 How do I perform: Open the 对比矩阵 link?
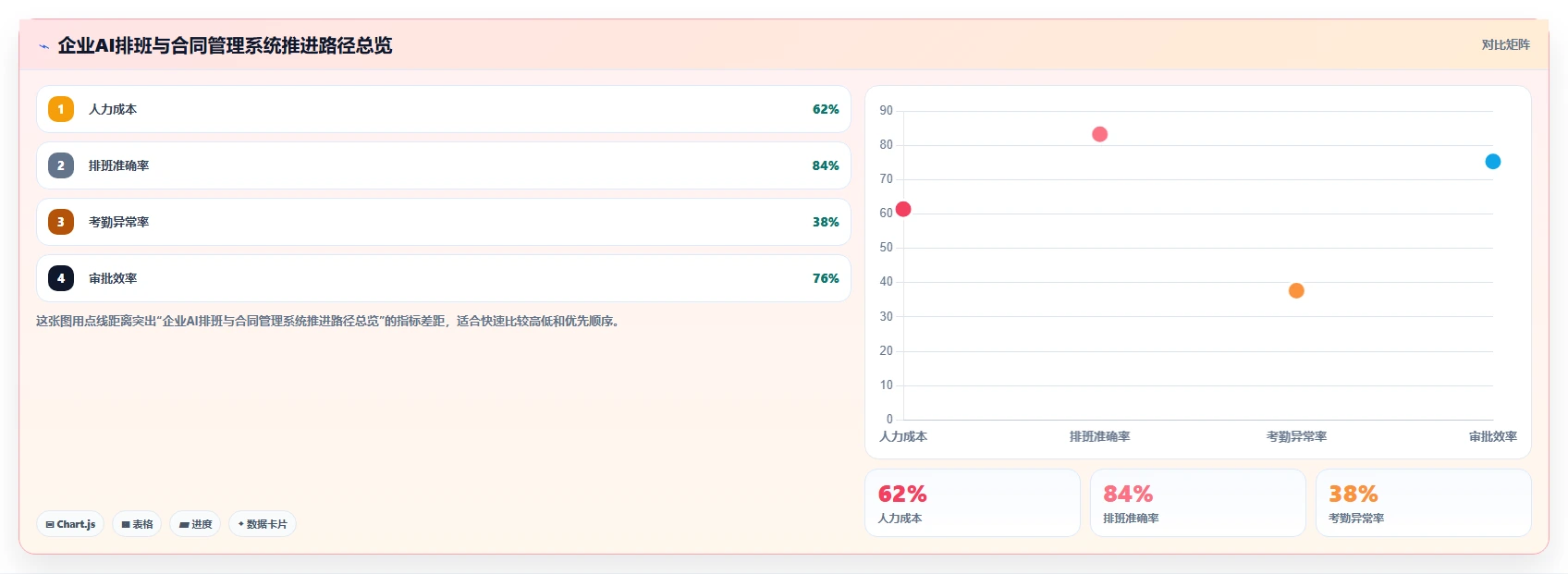click(x=1505, y=44)
